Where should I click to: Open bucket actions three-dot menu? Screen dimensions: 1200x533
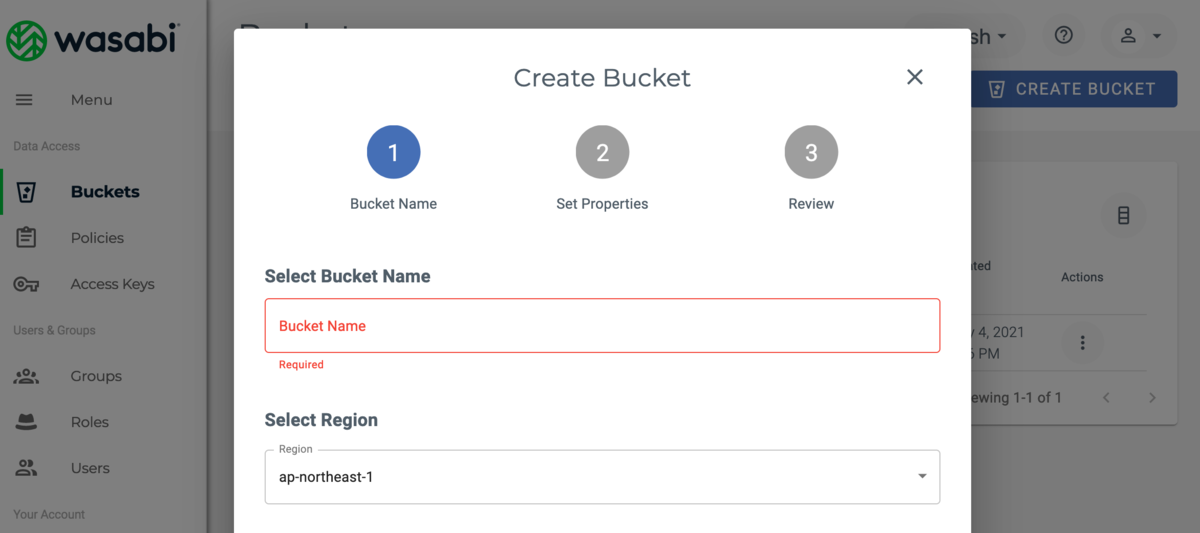pos(1082,343)
